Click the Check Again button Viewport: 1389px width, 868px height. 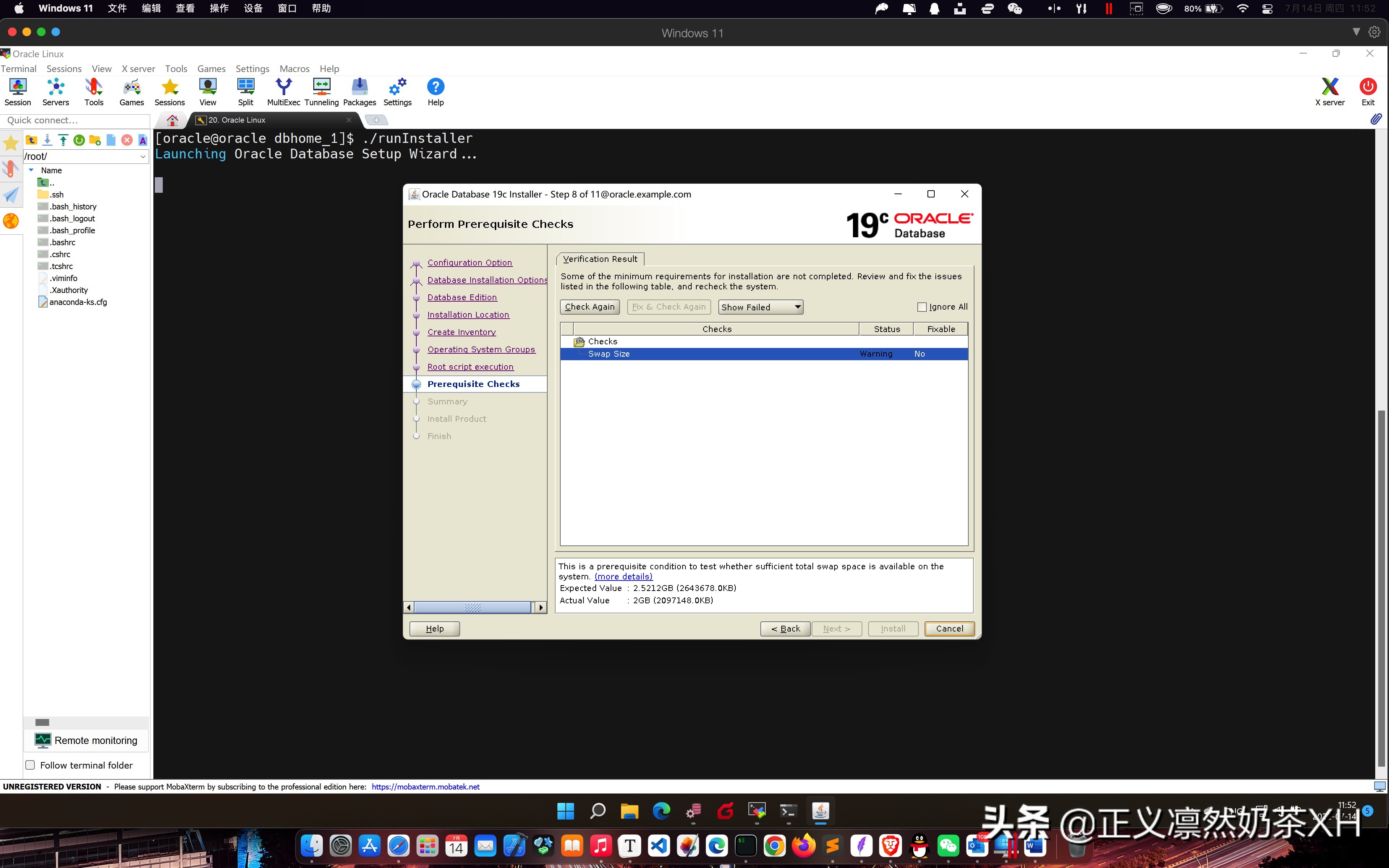[590, 307]
